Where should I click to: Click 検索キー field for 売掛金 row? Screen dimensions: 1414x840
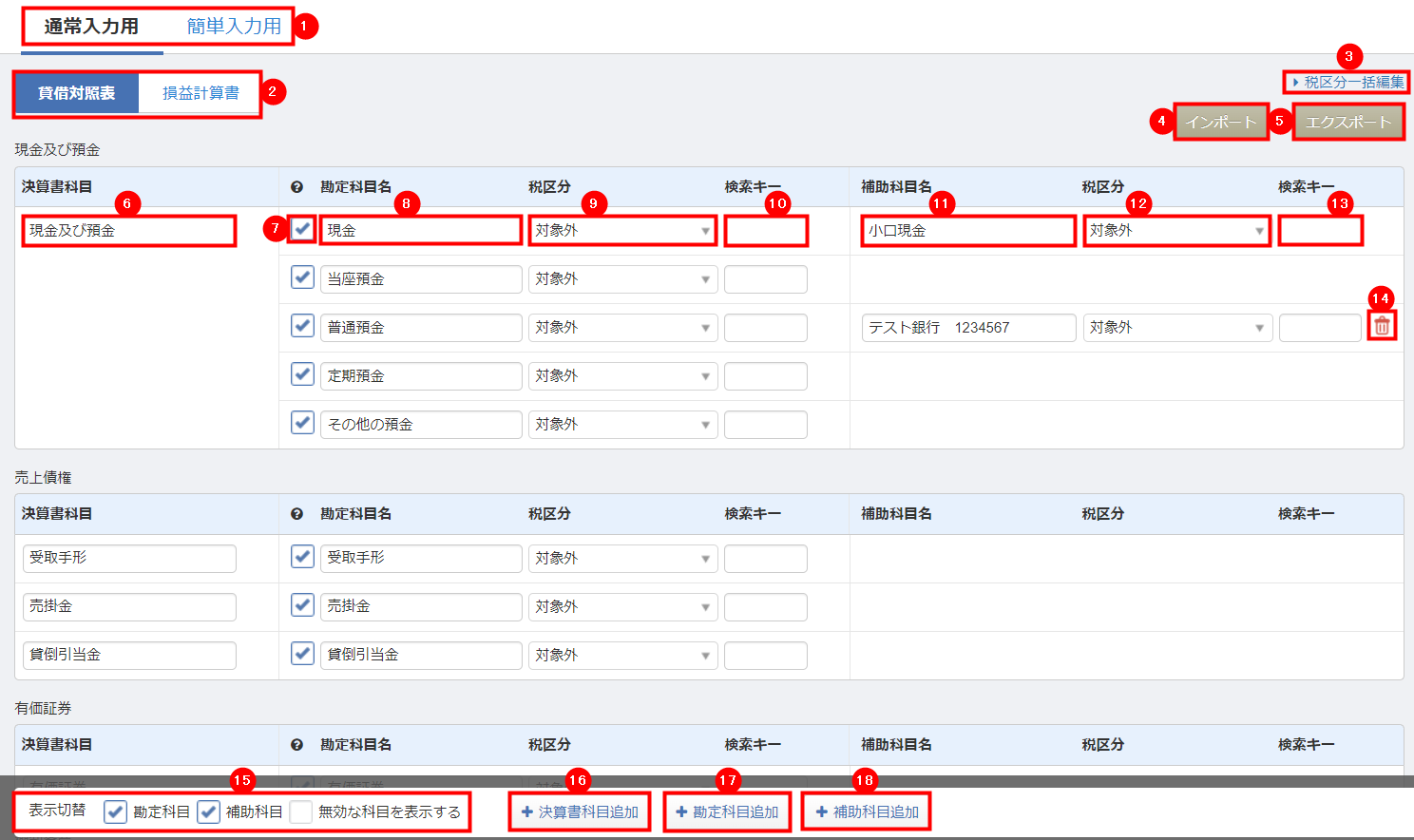pyautogui.click(x=766, y=607)
